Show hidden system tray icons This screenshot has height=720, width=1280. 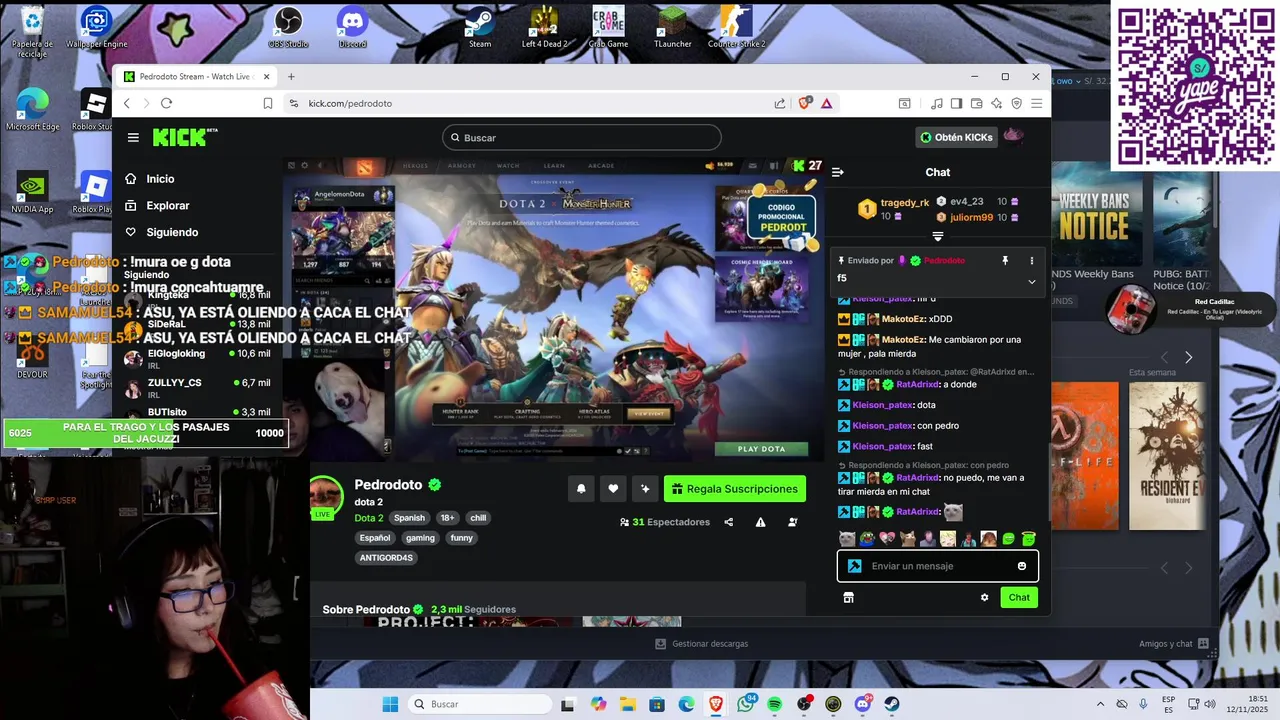(x=1100, y=704)
